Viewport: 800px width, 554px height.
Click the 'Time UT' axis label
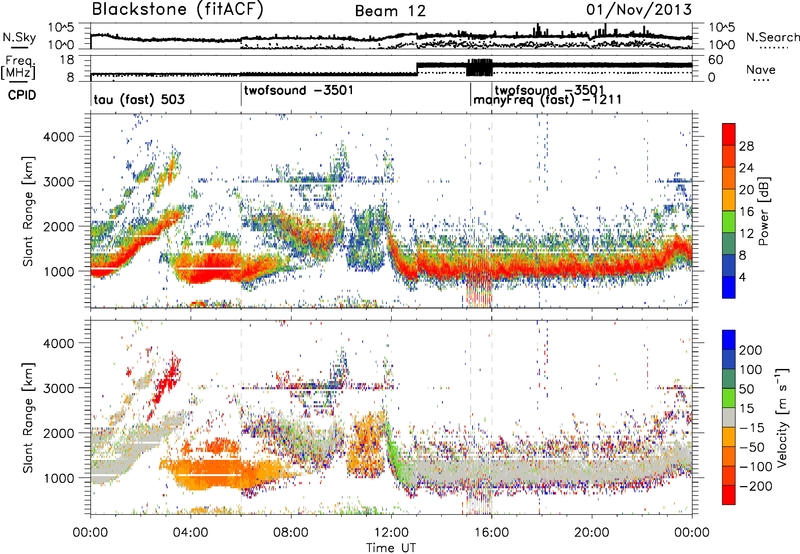pyautogui.click(x=391, y=548)
